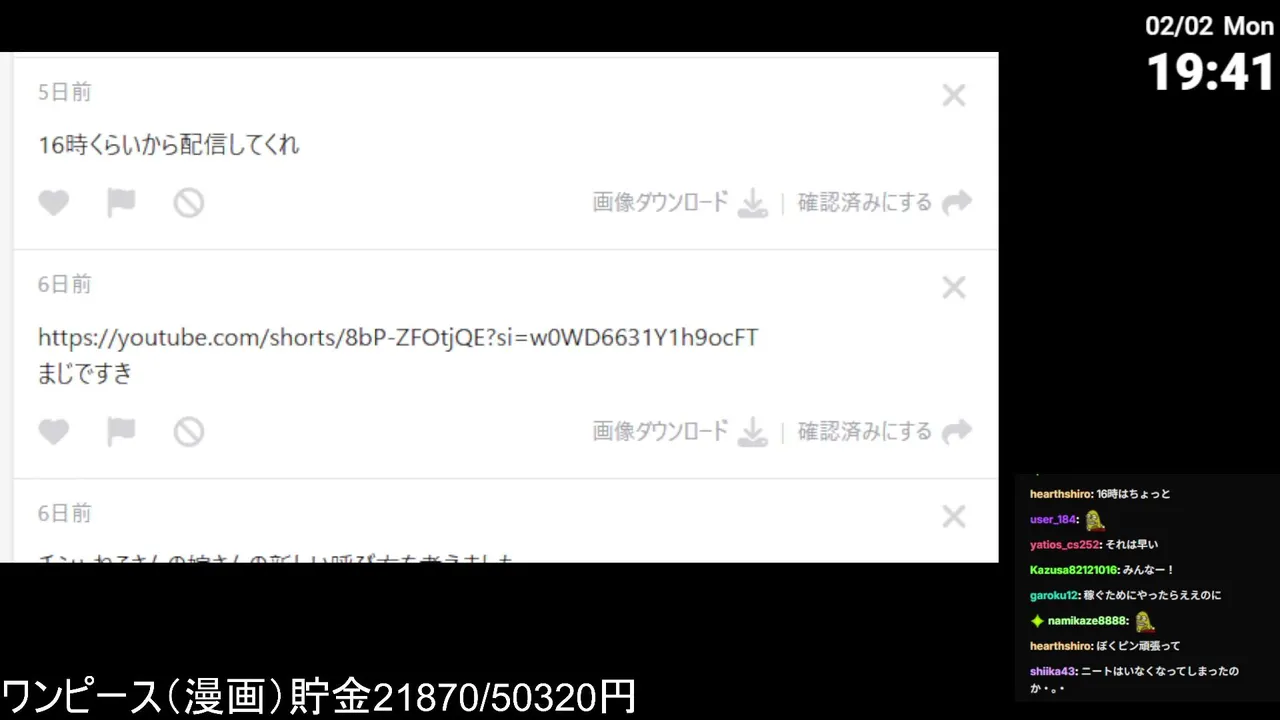Click the download tray icon on 5日前 message
The image size is (1280, 720).
click(x=752, y=204)
